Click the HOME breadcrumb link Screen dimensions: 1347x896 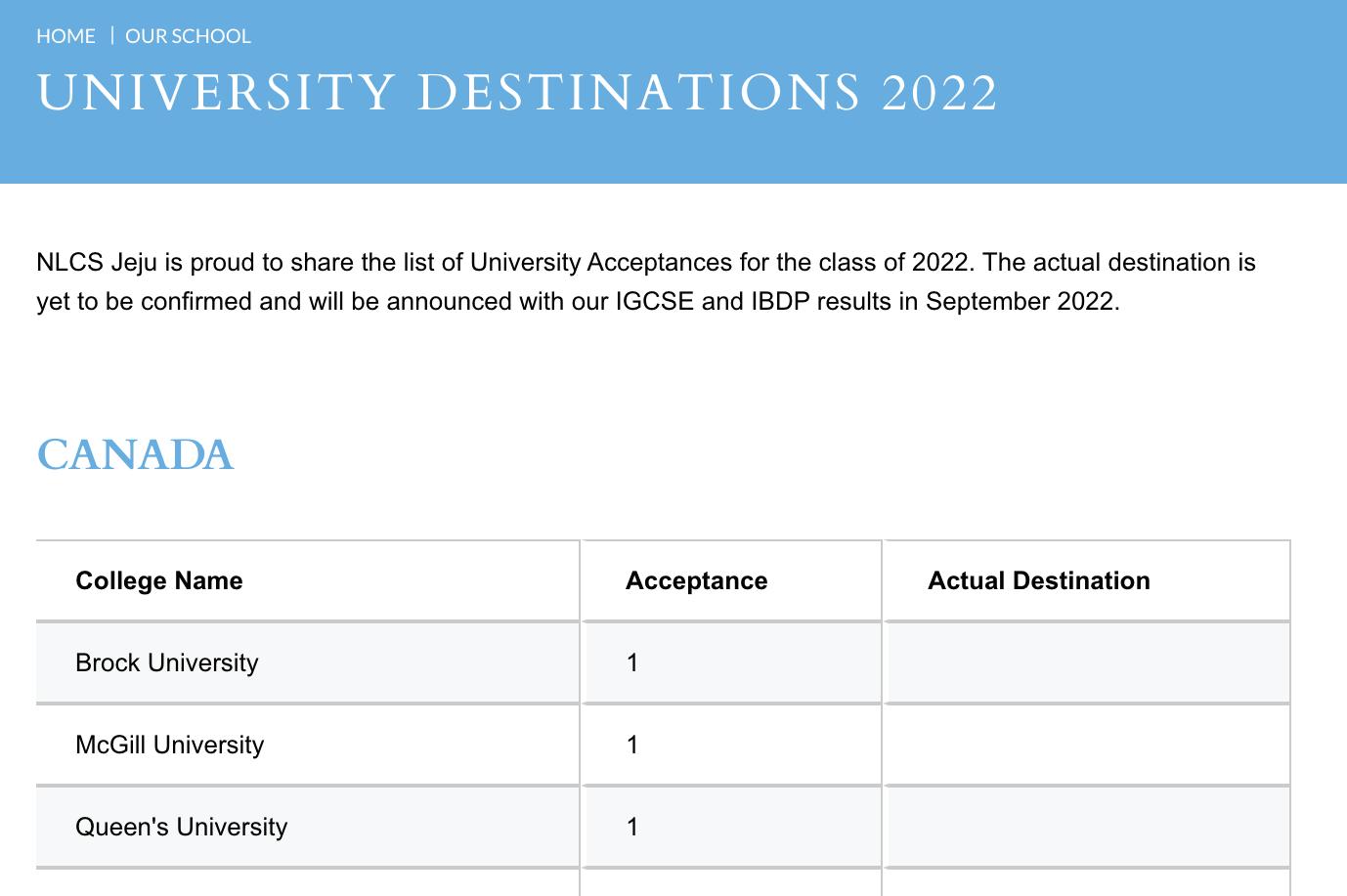(65, 36)
